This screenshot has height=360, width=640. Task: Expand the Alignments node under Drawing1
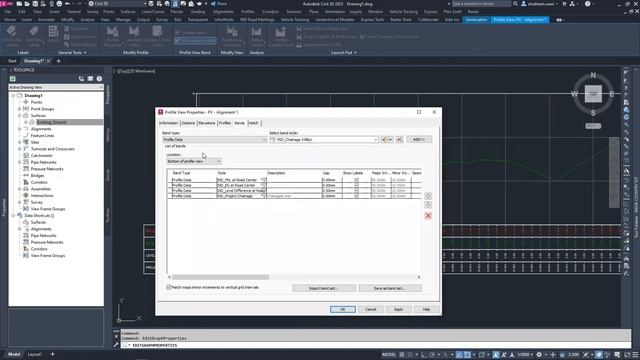click(x=20, y=129)
